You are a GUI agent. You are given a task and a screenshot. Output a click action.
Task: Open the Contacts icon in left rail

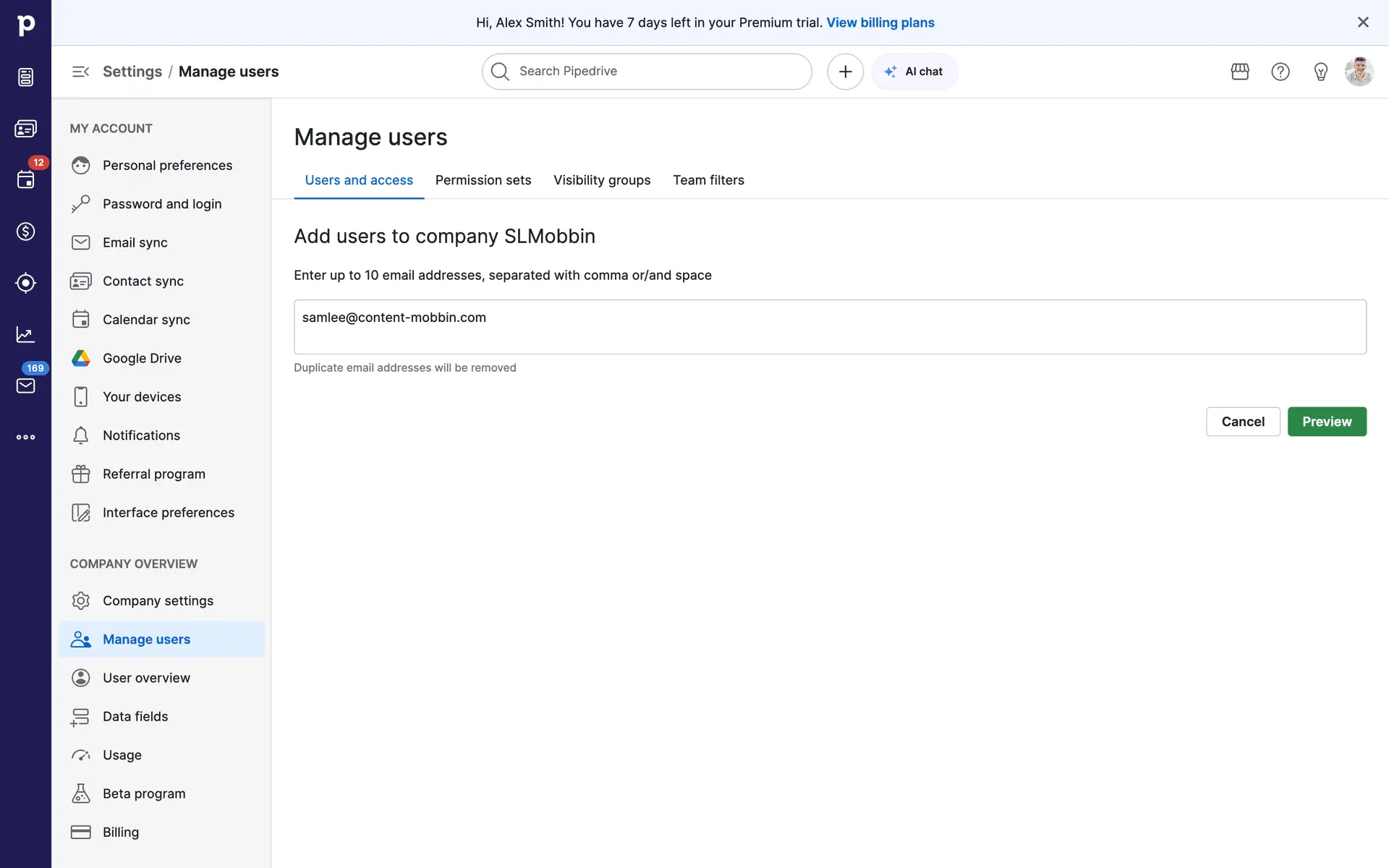[25, 129]
